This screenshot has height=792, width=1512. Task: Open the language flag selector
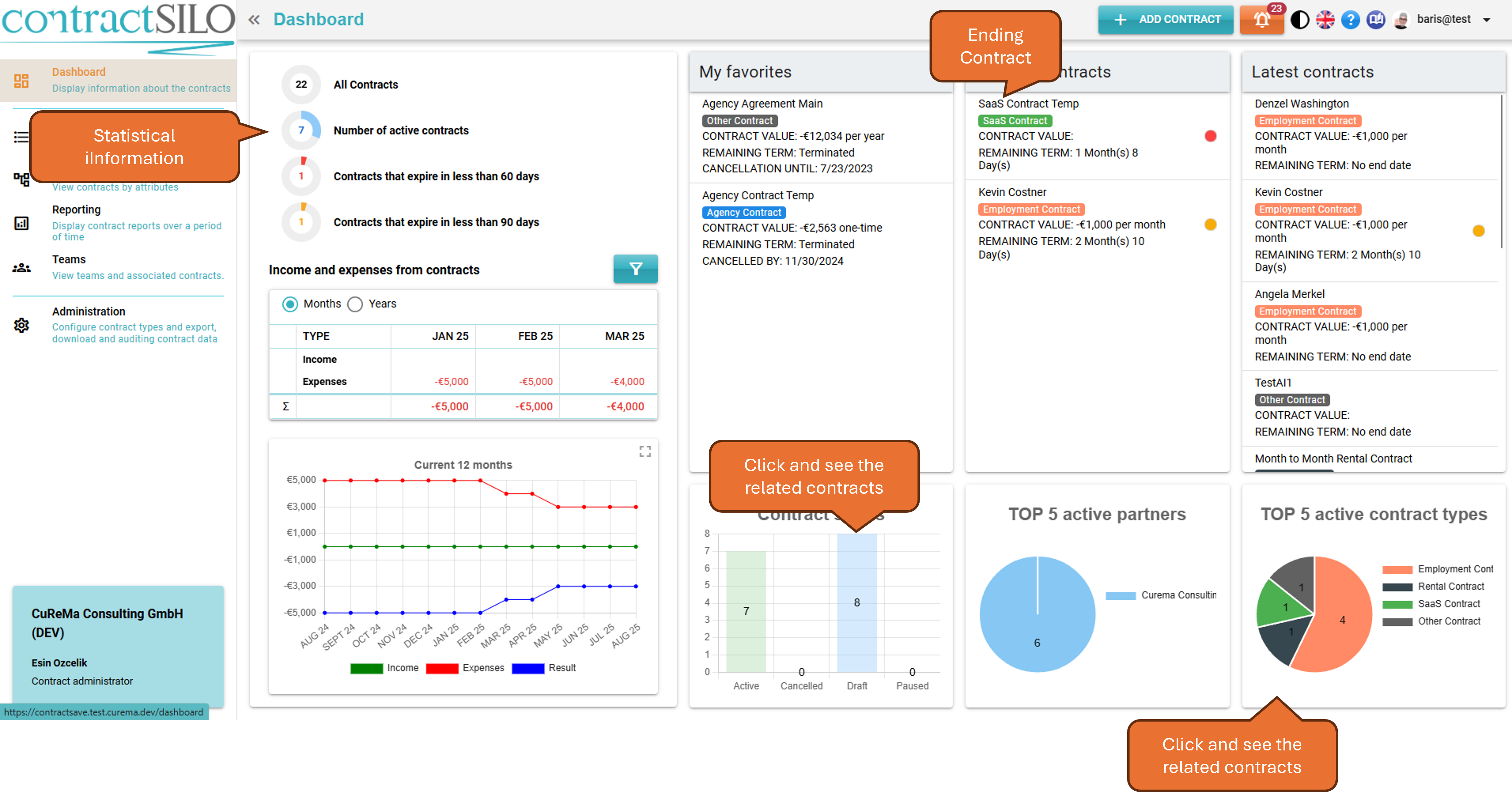point(1325,19)
